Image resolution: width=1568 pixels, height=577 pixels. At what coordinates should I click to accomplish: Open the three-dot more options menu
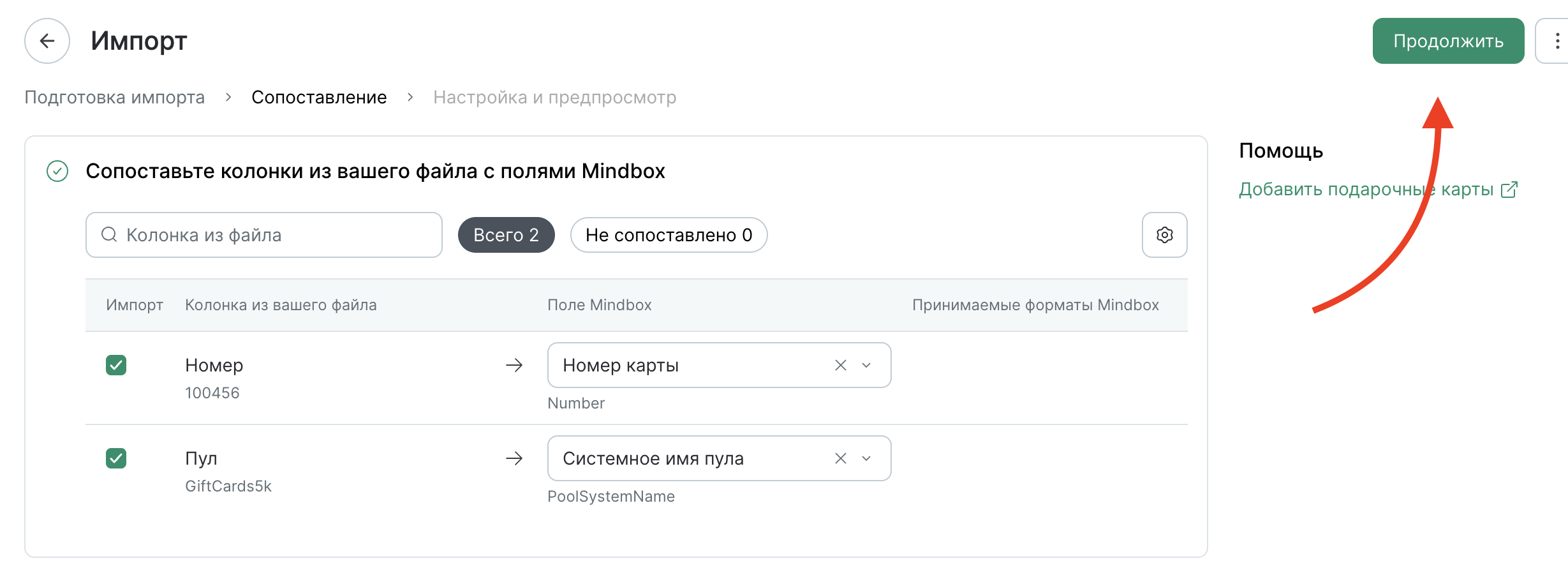click(x=1557, y=41)
